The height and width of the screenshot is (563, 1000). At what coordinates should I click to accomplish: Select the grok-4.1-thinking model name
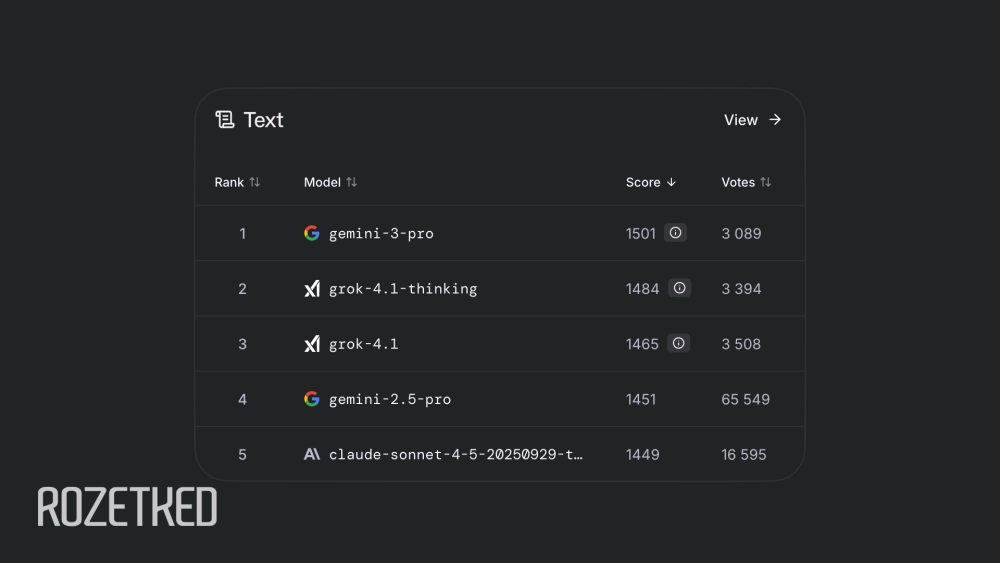pos(403,289)
